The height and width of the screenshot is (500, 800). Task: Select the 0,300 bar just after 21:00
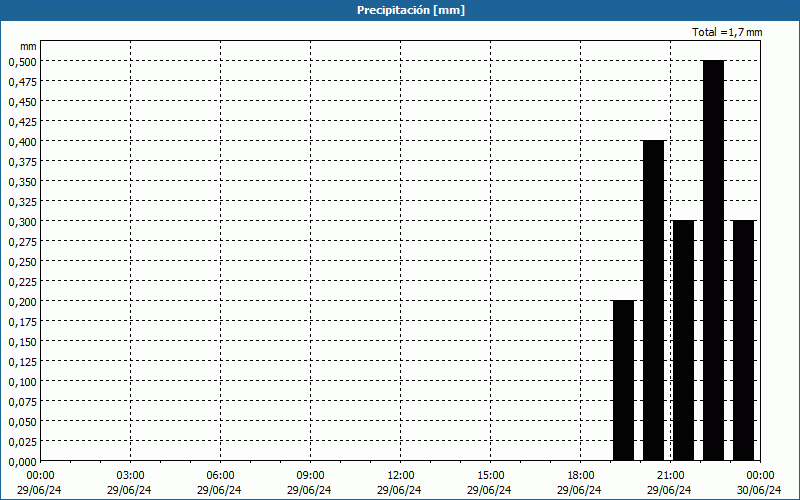[x=684, y=341]
